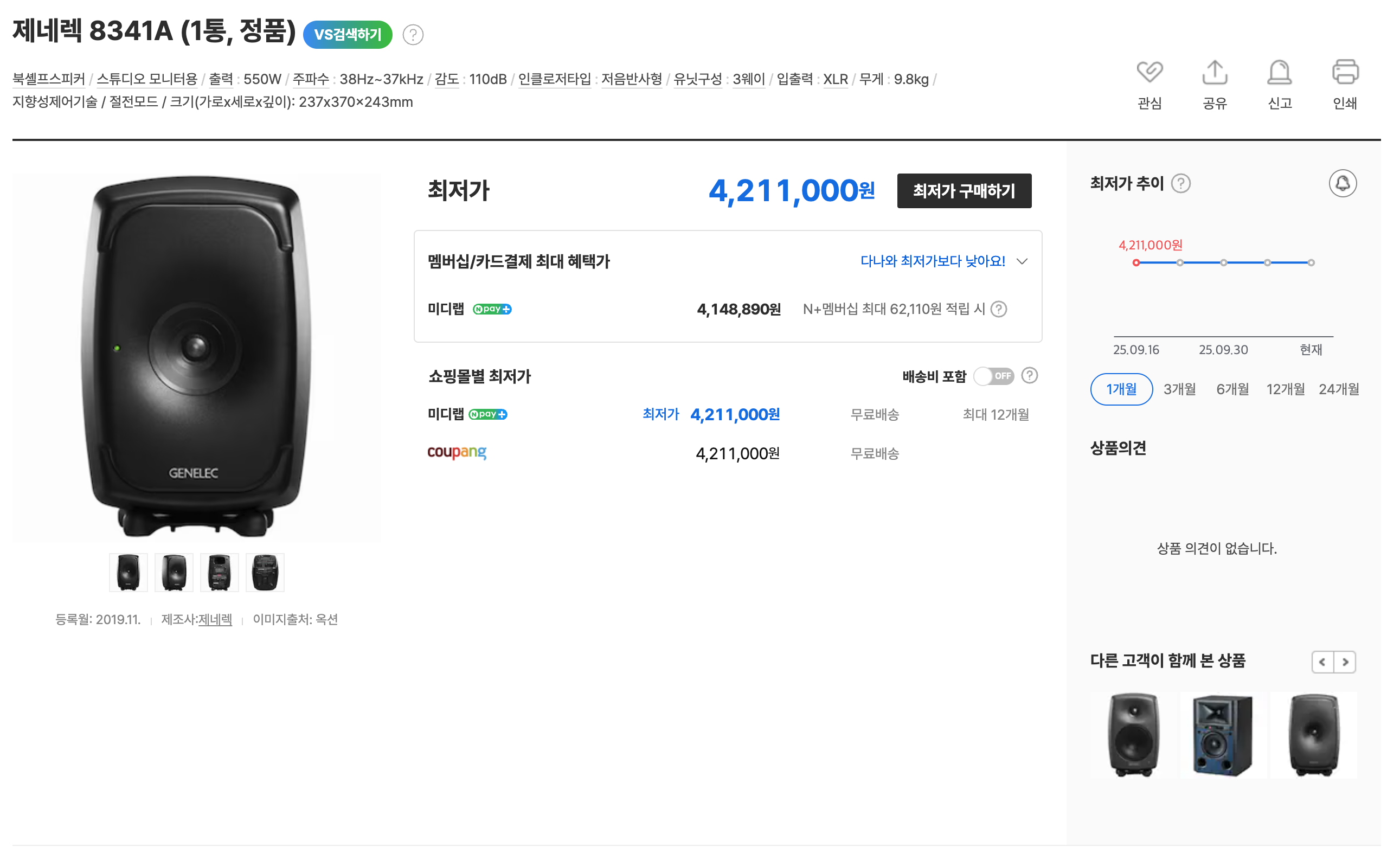Open the price alert bell icon
The height and width of the screenshot is (847, 1400).
tap(1342, 183)
